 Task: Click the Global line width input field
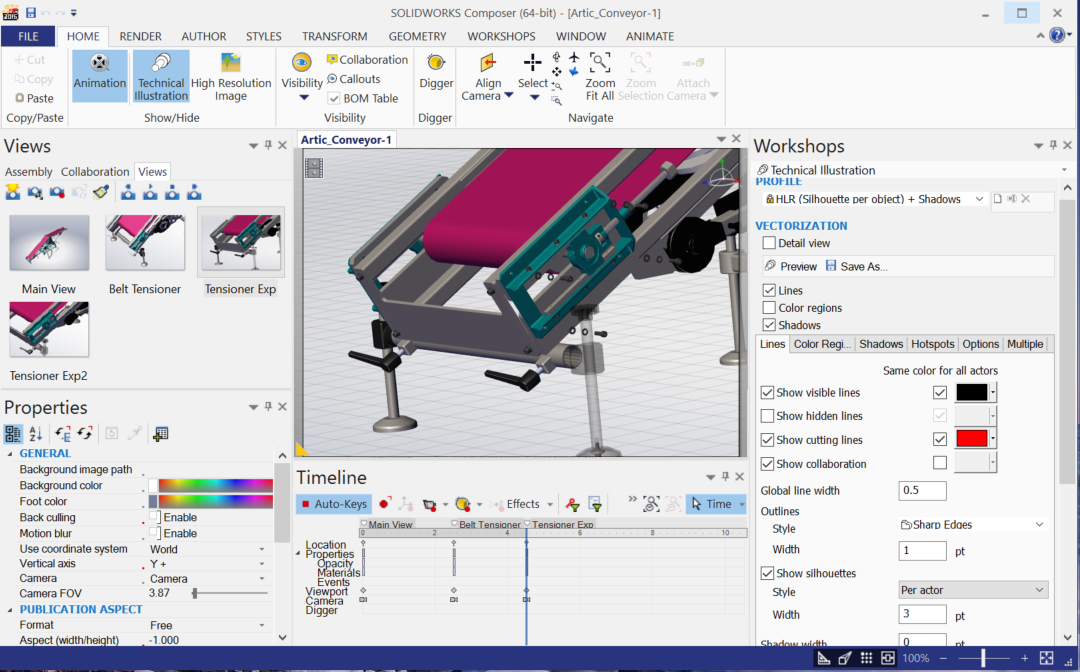tap(922, 490)
